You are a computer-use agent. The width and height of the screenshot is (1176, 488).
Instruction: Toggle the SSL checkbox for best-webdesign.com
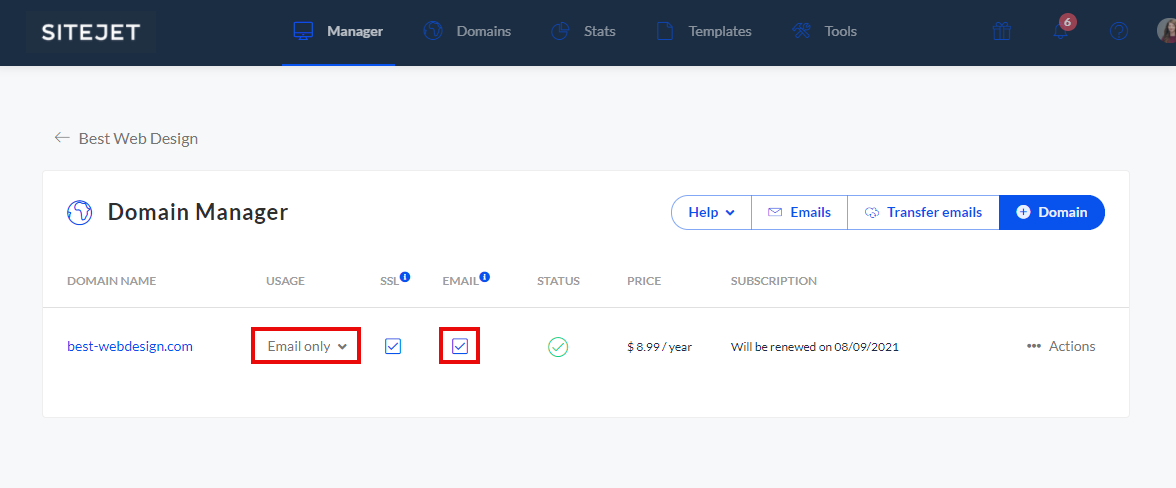coord(393,346)
